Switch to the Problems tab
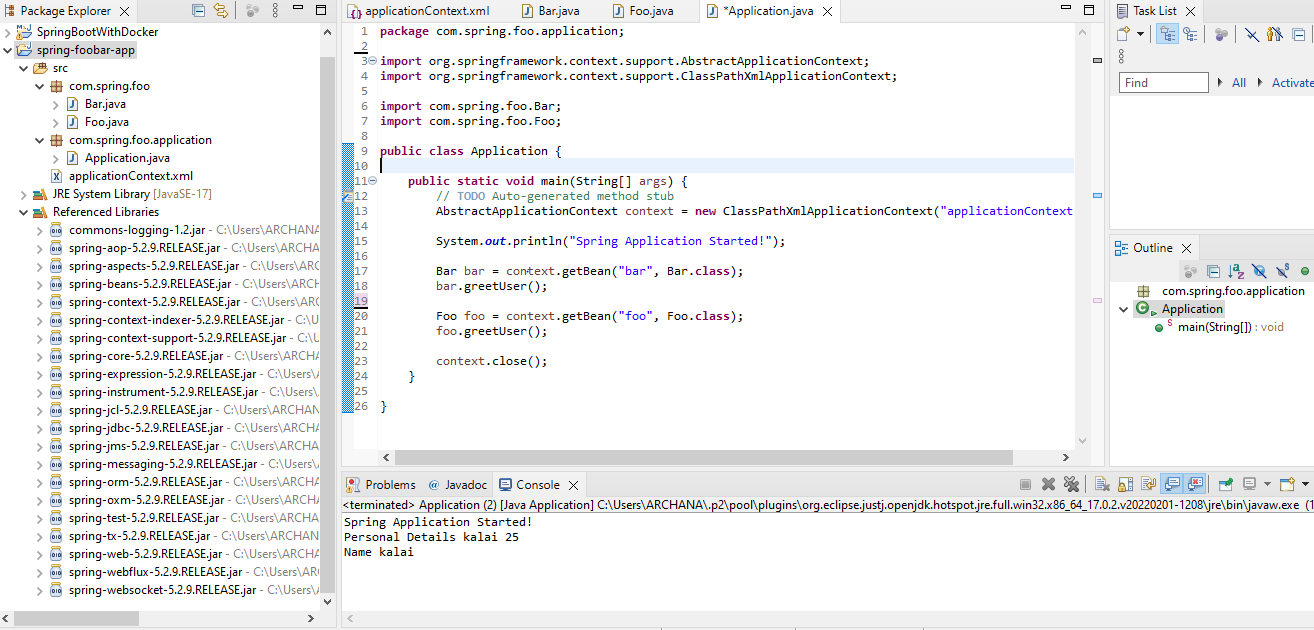Image resolution: width=1314 pixels, height=630 pixels. tap(390, 484)
